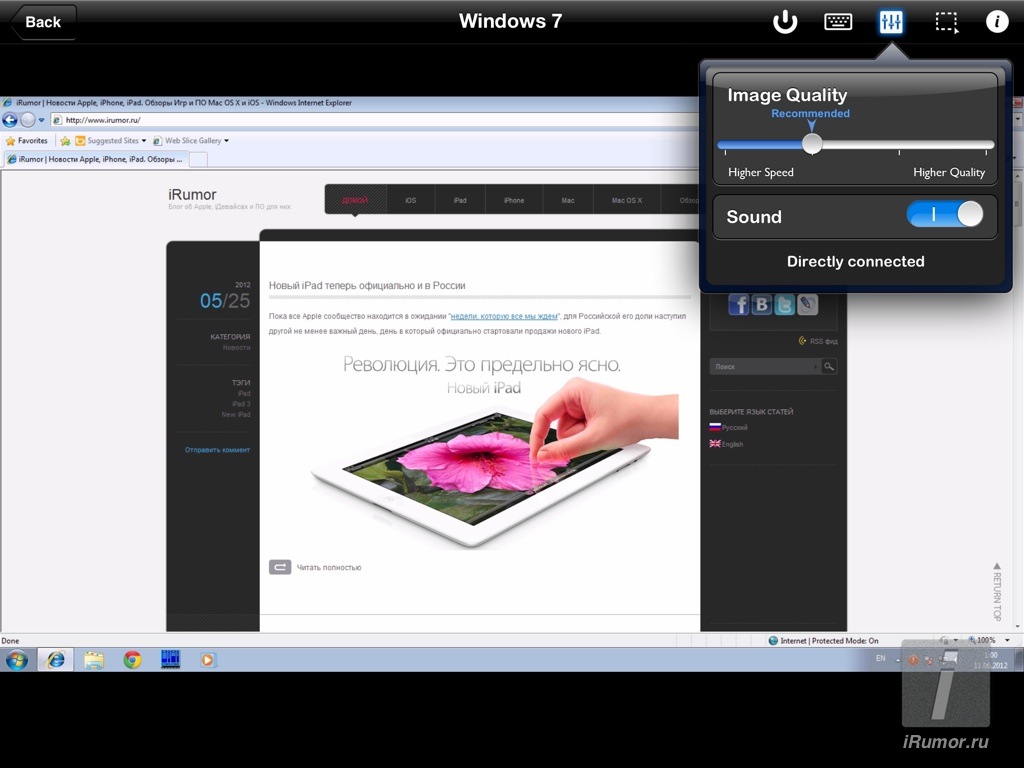This screenshot has width=1024, height=768.
Task: Switch site language to English
Action: (x=726, y=444)
